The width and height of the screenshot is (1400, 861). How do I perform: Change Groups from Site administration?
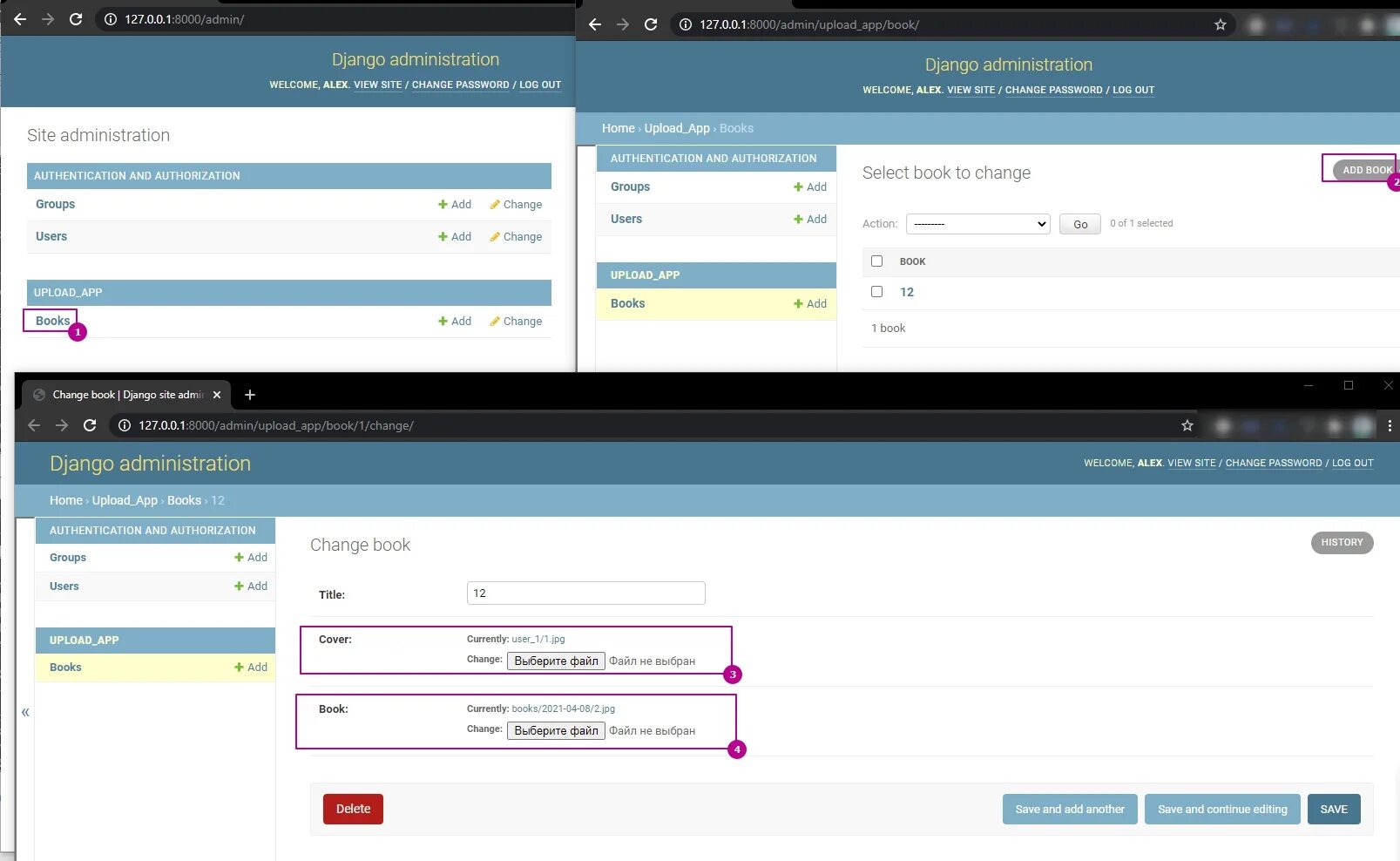(516, 204)
